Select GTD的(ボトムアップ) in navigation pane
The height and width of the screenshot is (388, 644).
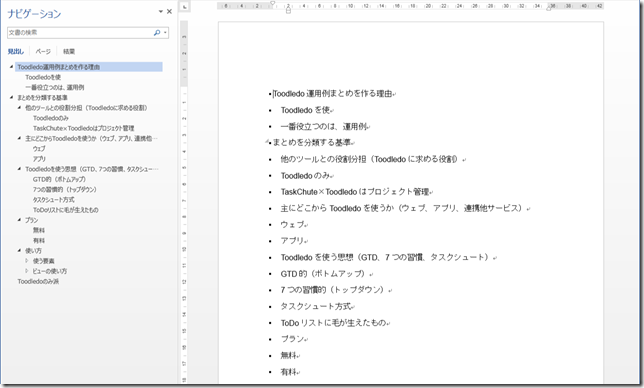tap(60, 179)
